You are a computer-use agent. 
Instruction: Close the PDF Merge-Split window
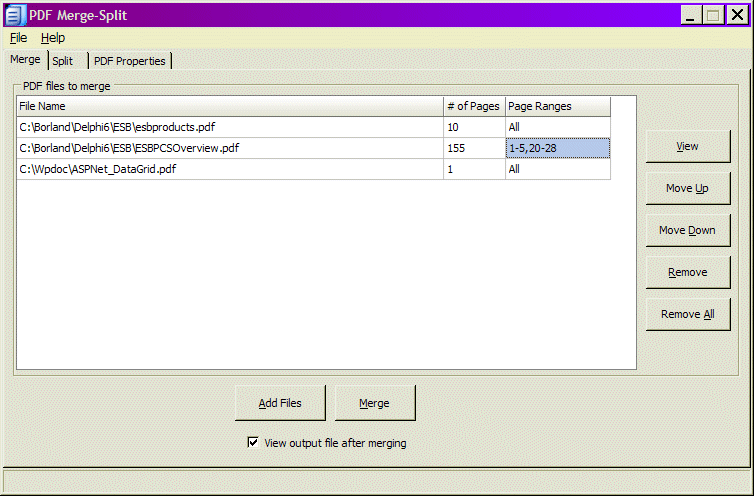point(737,15)
